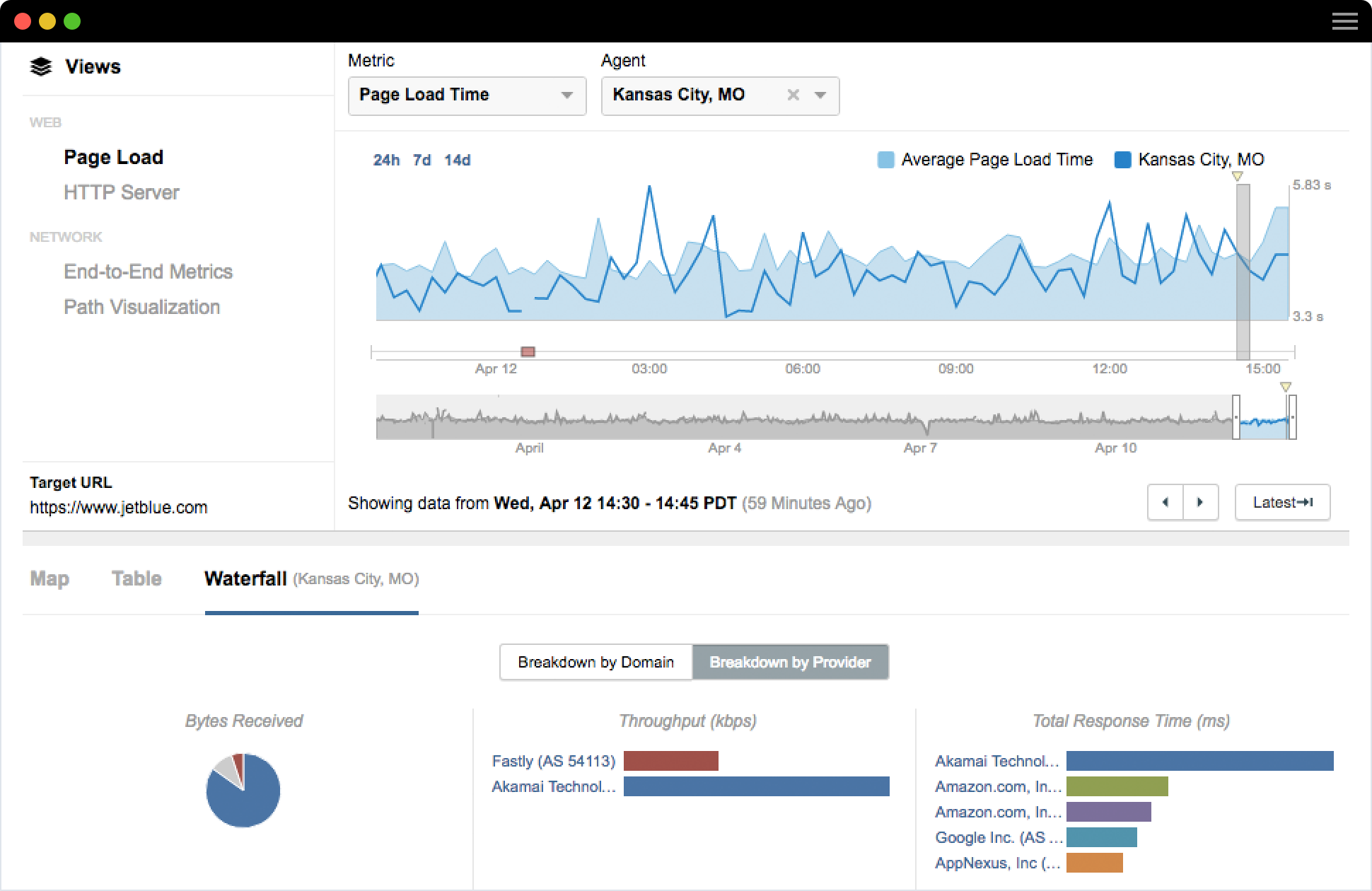Jump to Latest data button

point(1282,503)
